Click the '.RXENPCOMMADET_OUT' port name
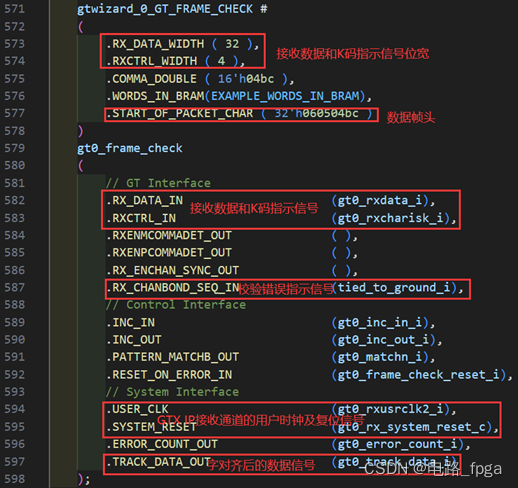Viewport: 518px width, 488px height. pyautogui.click(x=169, y=253)
